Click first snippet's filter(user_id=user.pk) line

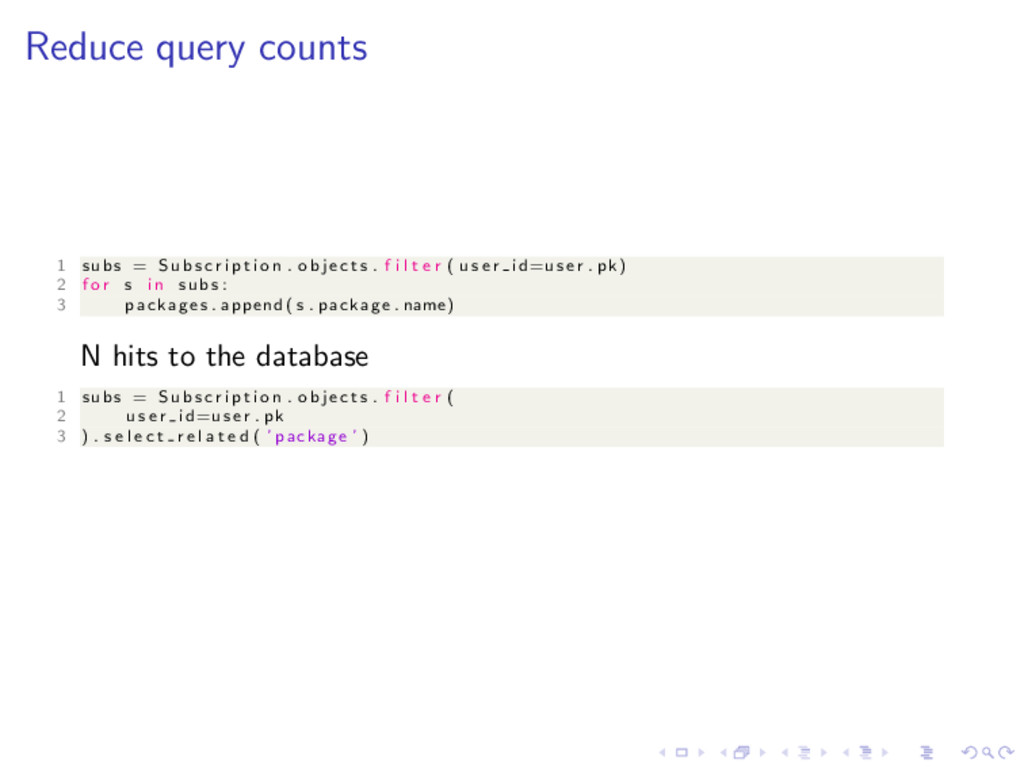[x=354, y=266]
